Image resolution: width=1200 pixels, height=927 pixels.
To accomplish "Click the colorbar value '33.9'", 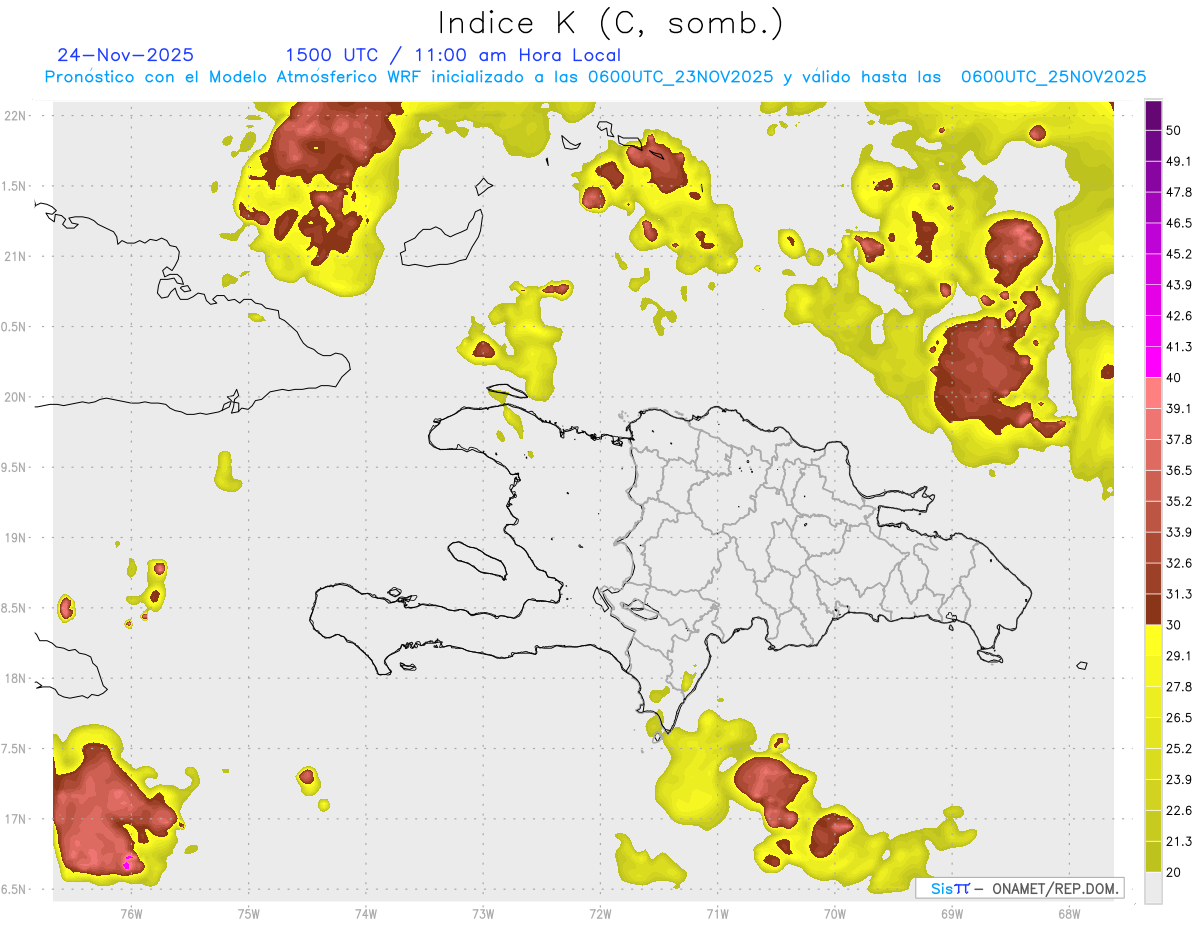I will [1179, 532].
